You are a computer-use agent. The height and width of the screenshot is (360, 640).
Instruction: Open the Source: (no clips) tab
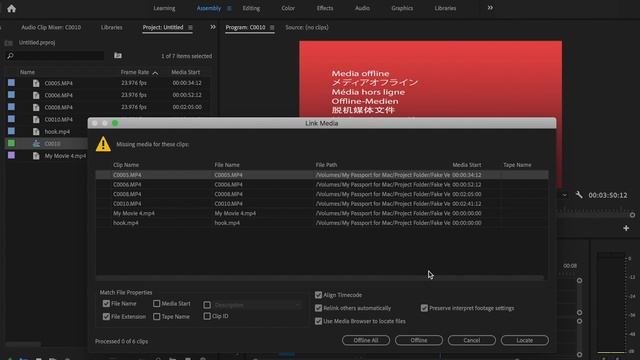click(307, 27)
